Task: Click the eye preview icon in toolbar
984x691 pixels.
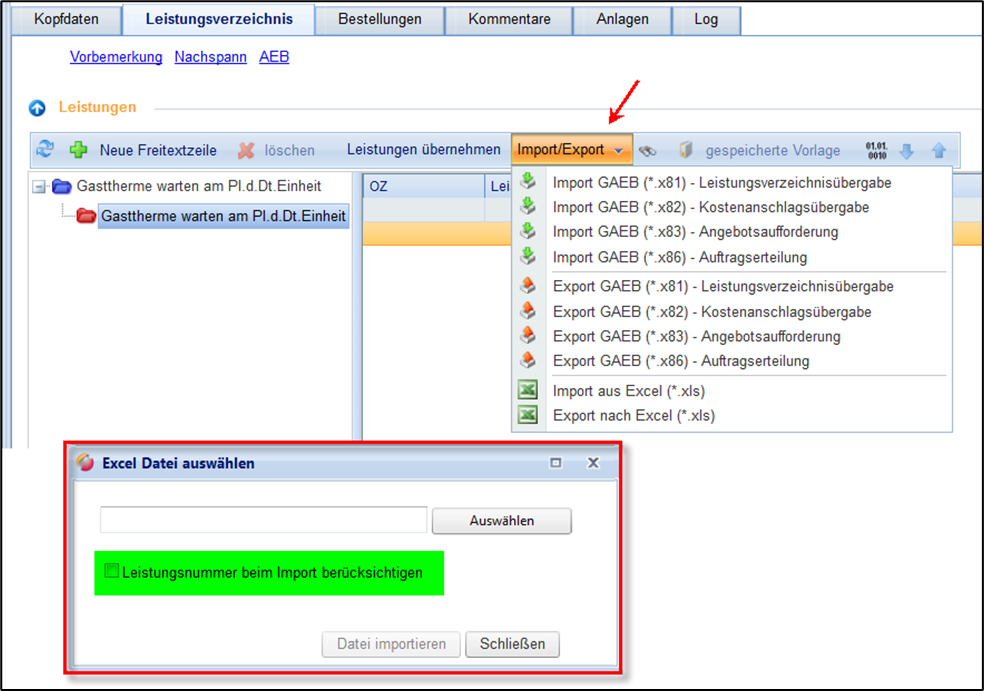Action: (x=648, y=151)
